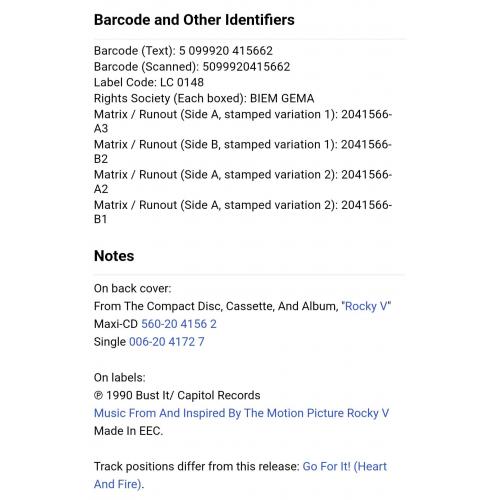Click the Barcode and Other Identifiers heading
The height and width of the screenshot is (500, 500).
pyautogui.click(x=194, y=20)
